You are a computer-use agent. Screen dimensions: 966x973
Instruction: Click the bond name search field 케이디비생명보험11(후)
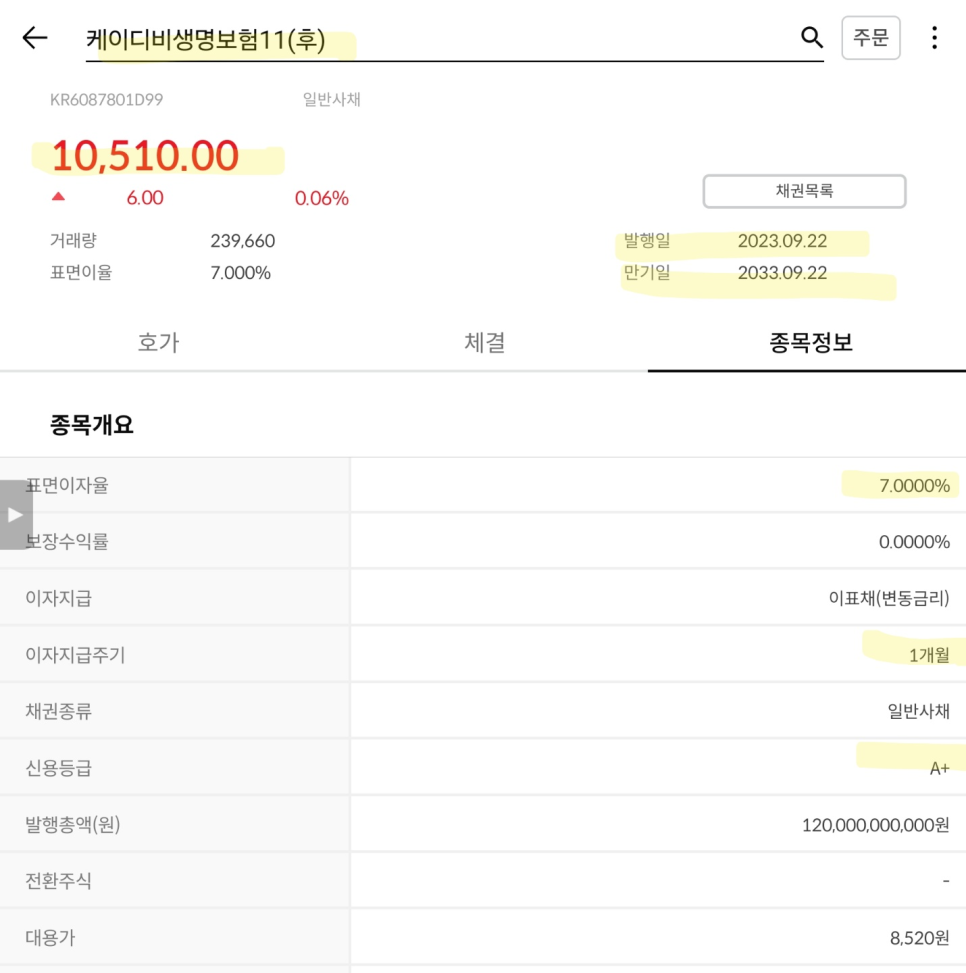click(x=454, y=40)
